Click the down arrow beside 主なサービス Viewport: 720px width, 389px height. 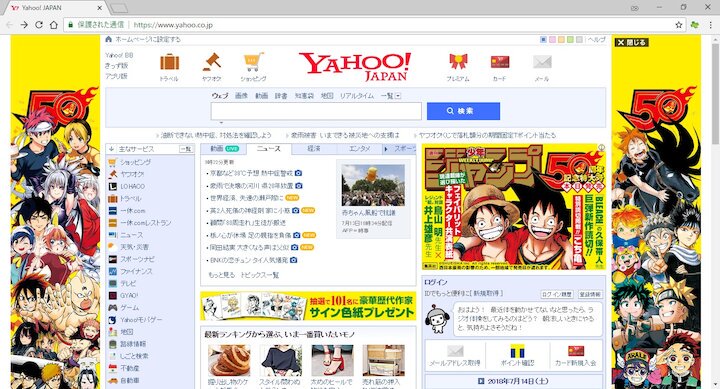click(111, 149)
